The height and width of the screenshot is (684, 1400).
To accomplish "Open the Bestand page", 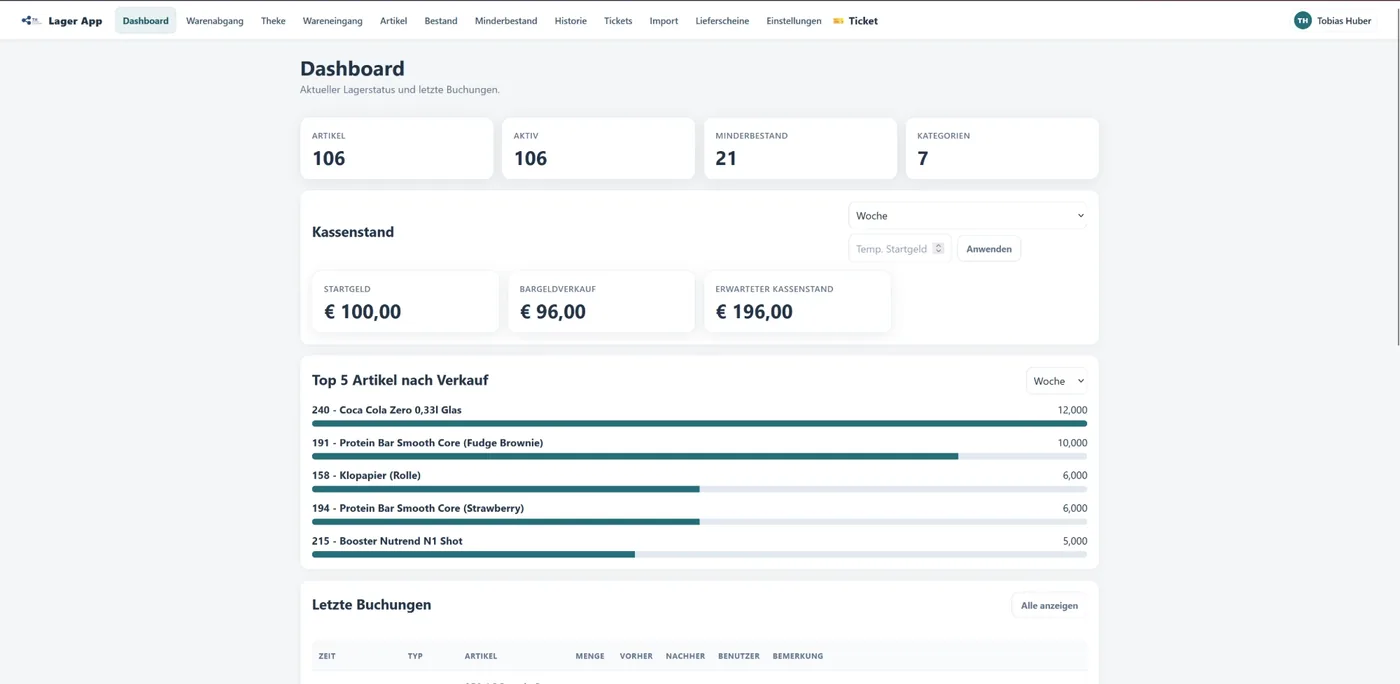I will tap(440, 20).
